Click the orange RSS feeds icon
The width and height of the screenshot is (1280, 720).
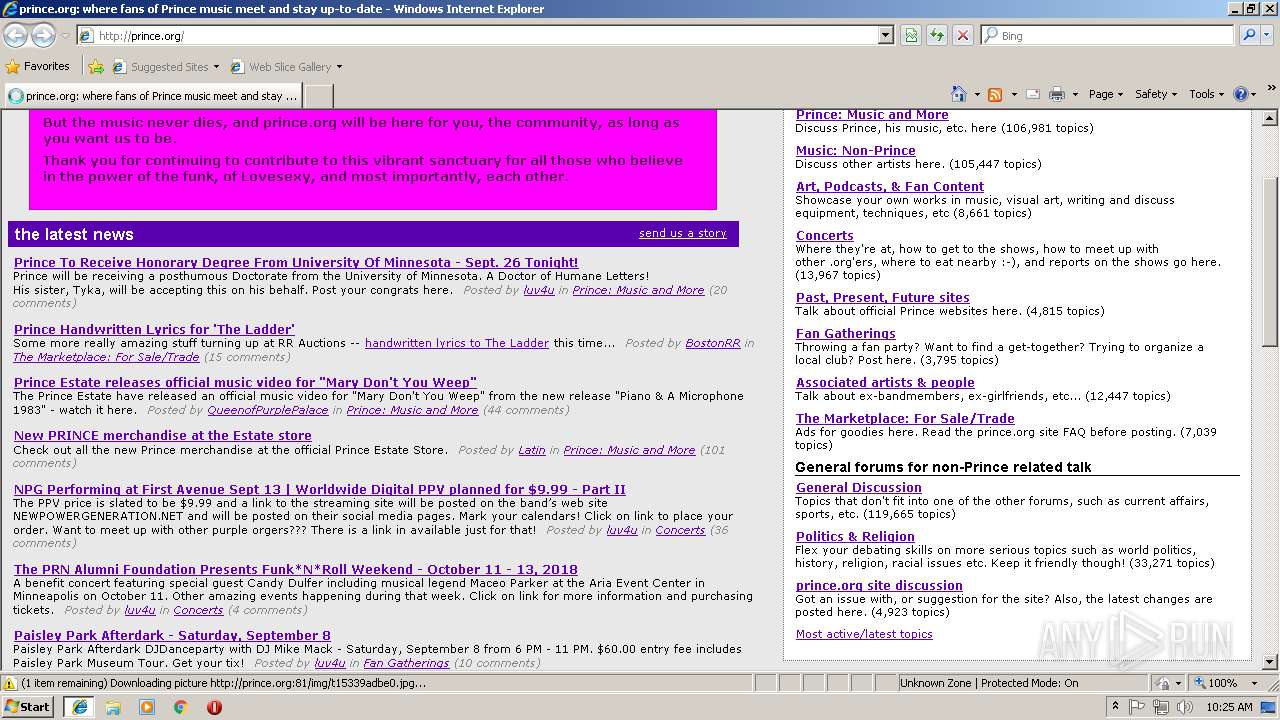(x=995, y=94)
